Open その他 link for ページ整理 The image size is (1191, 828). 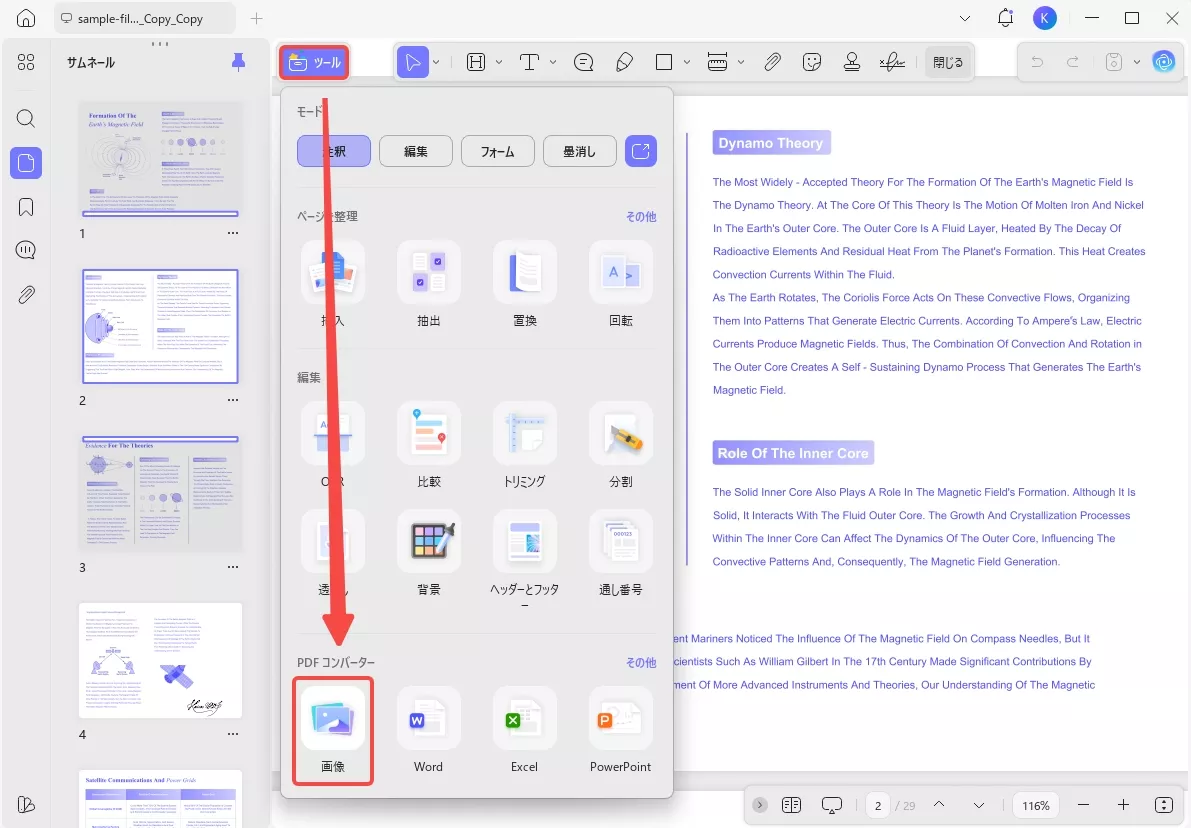point(641,216)
